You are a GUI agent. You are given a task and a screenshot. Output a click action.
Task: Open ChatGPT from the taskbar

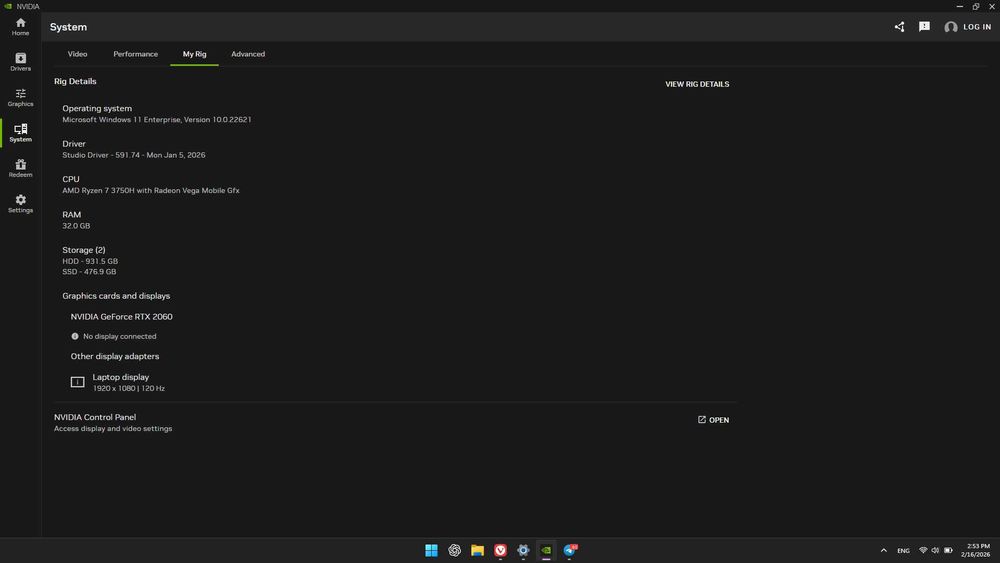tap(455, 550)
